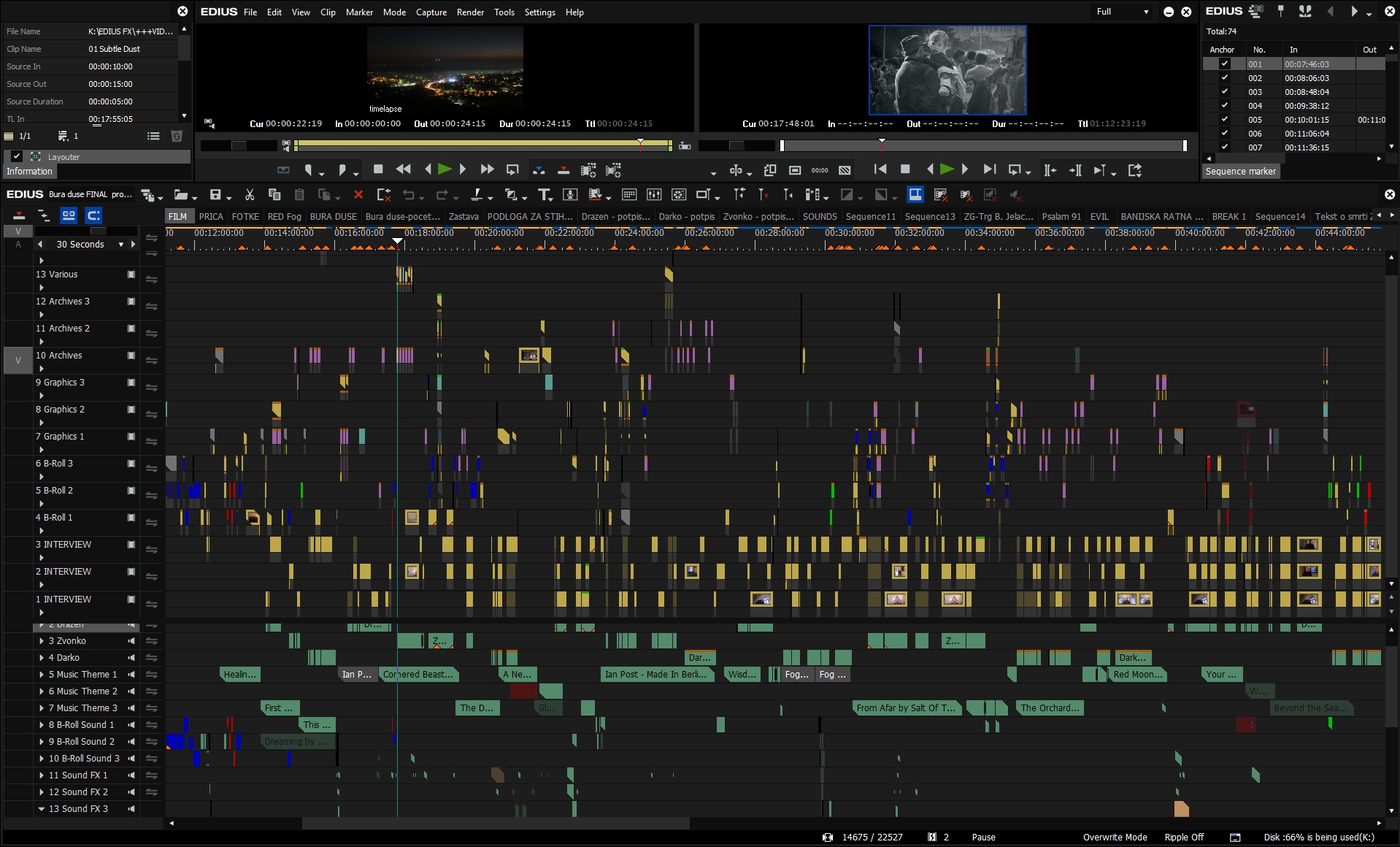Switch to the SOUNDS sequence tab

point(819,216)
